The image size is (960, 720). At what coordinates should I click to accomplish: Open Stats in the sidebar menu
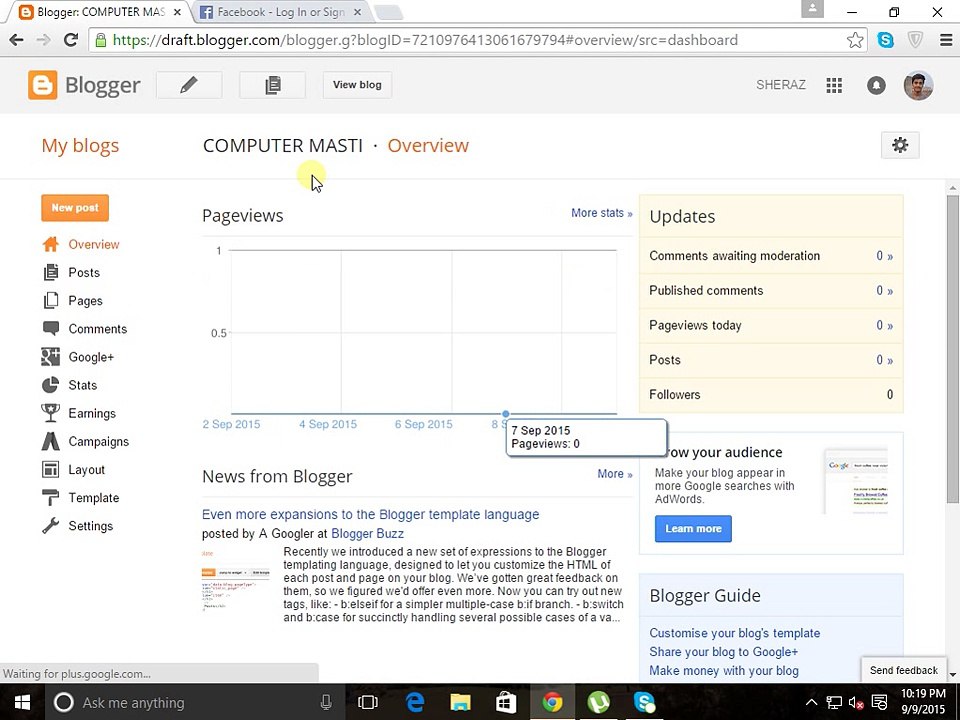83,385
